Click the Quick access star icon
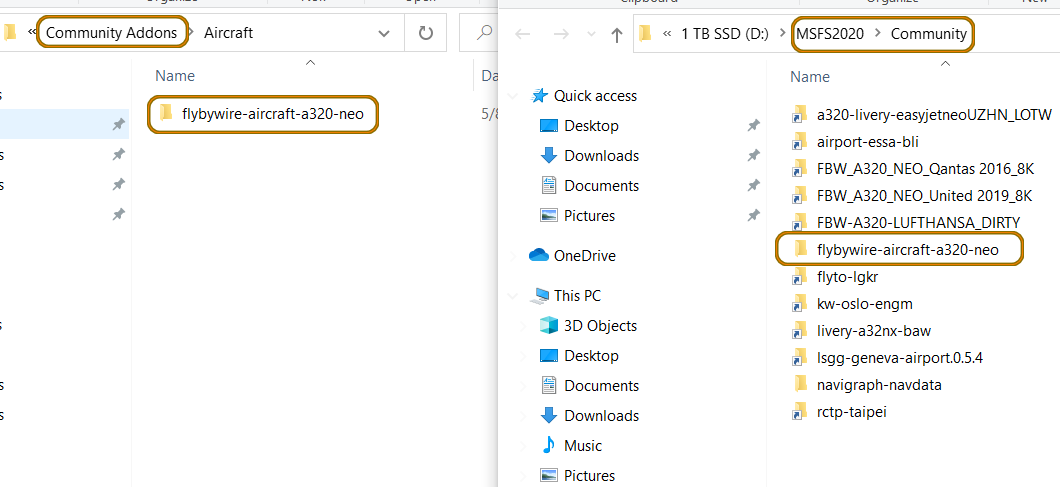Viewport: 1060px width, 487px height. pyautogui.click(x=540, y=96)
